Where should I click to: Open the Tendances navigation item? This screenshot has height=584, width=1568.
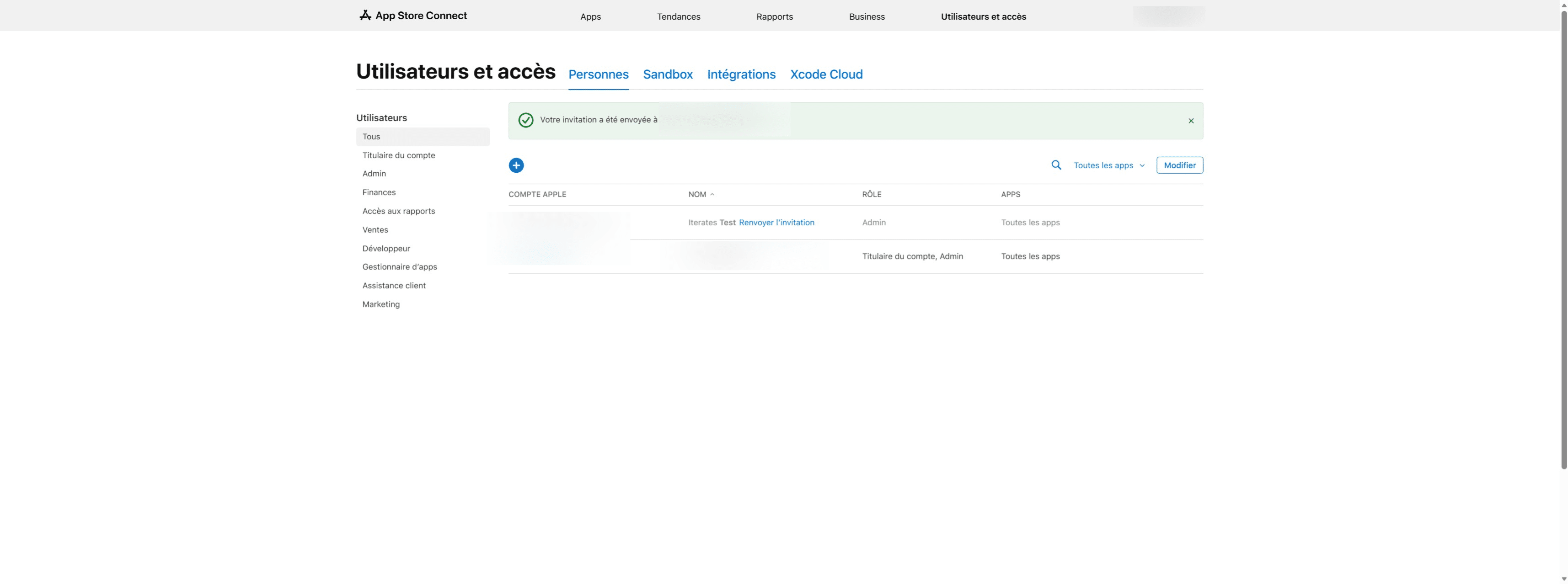679,16
